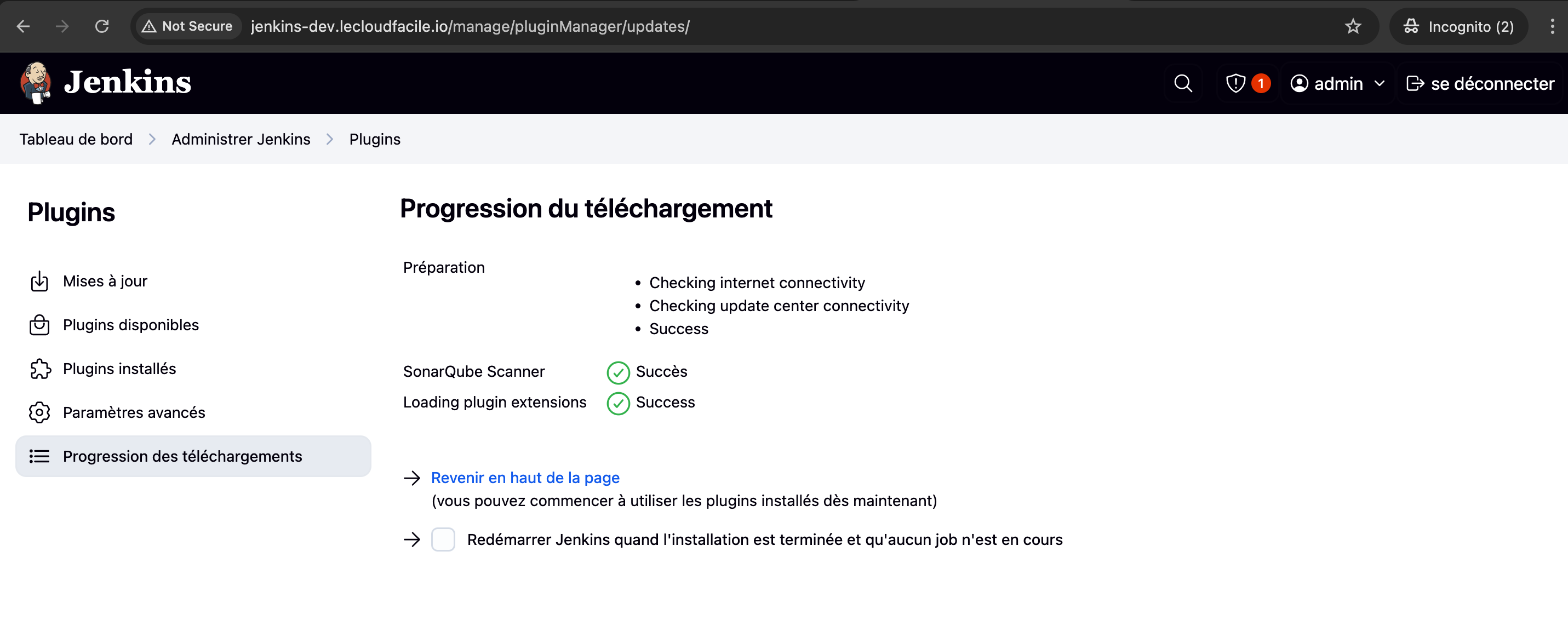Enable restart Jenkins after installation checkbox
The height and width of the screenshot is (643, 1568).
tap(443, 539)
